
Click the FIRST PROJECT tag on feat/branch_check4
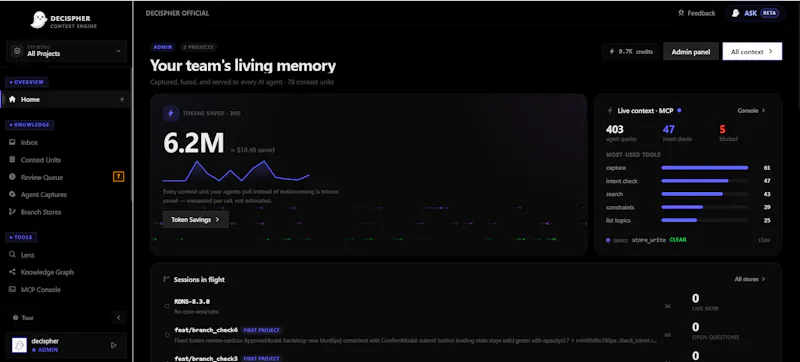262,330
